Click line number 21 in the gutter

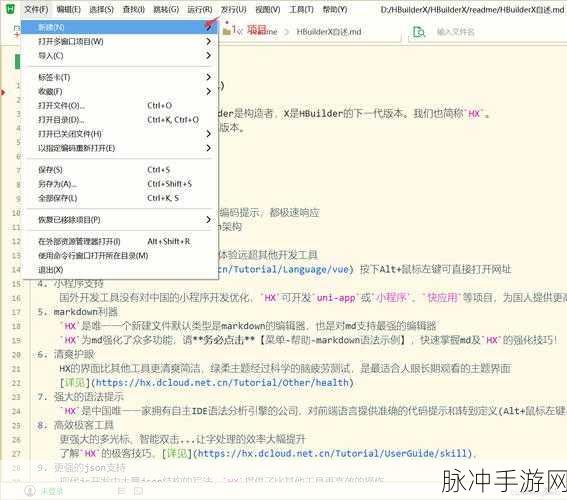pos(16,369)
